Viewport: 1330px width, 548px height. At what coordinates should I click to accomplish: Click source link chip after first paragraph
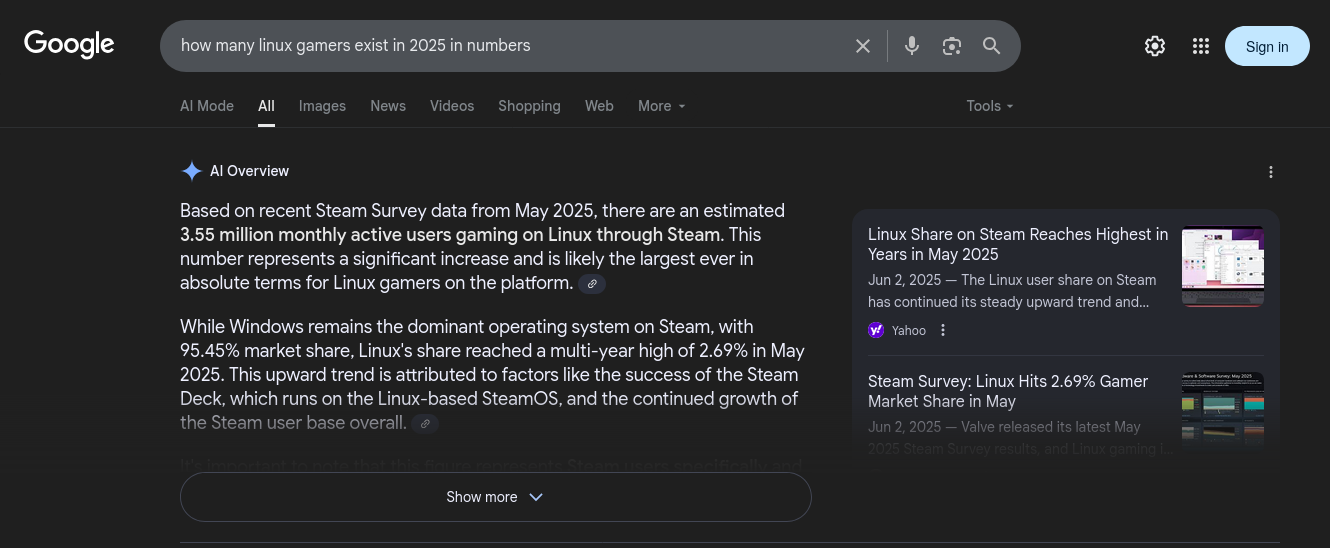tap(592, 284)
